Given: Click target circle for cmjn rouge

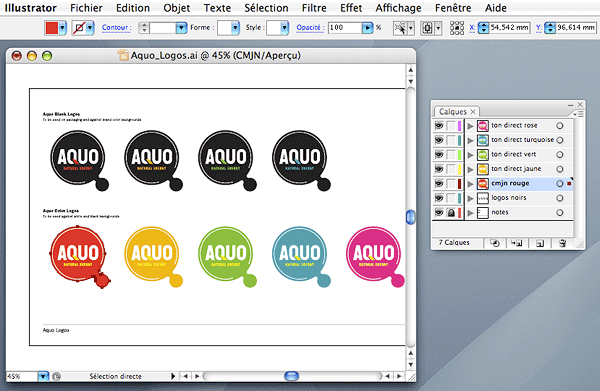Looking at the screenshot, I should 560,184.
